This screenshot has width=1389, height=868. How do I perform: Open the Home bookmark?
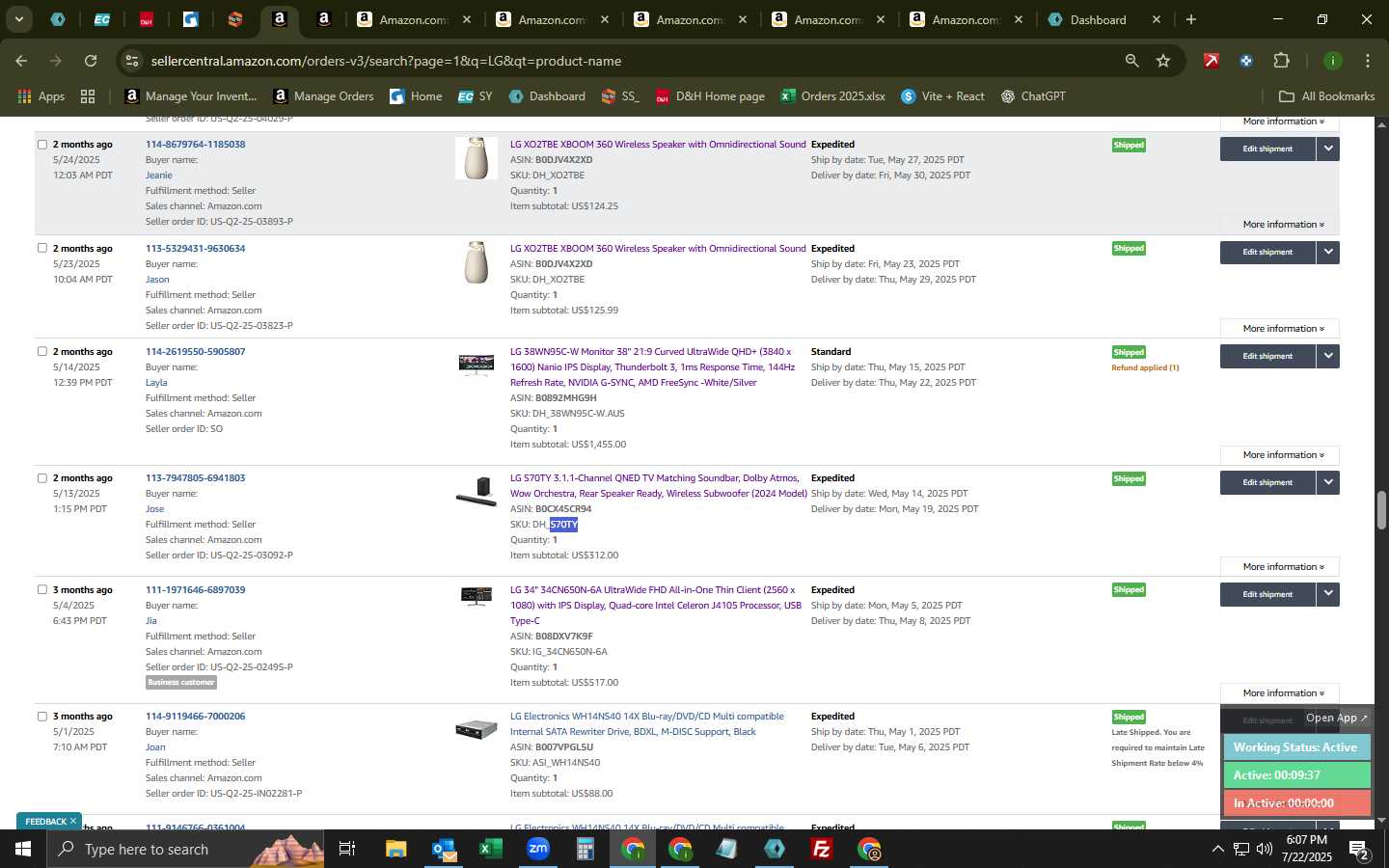coord(416,96)
